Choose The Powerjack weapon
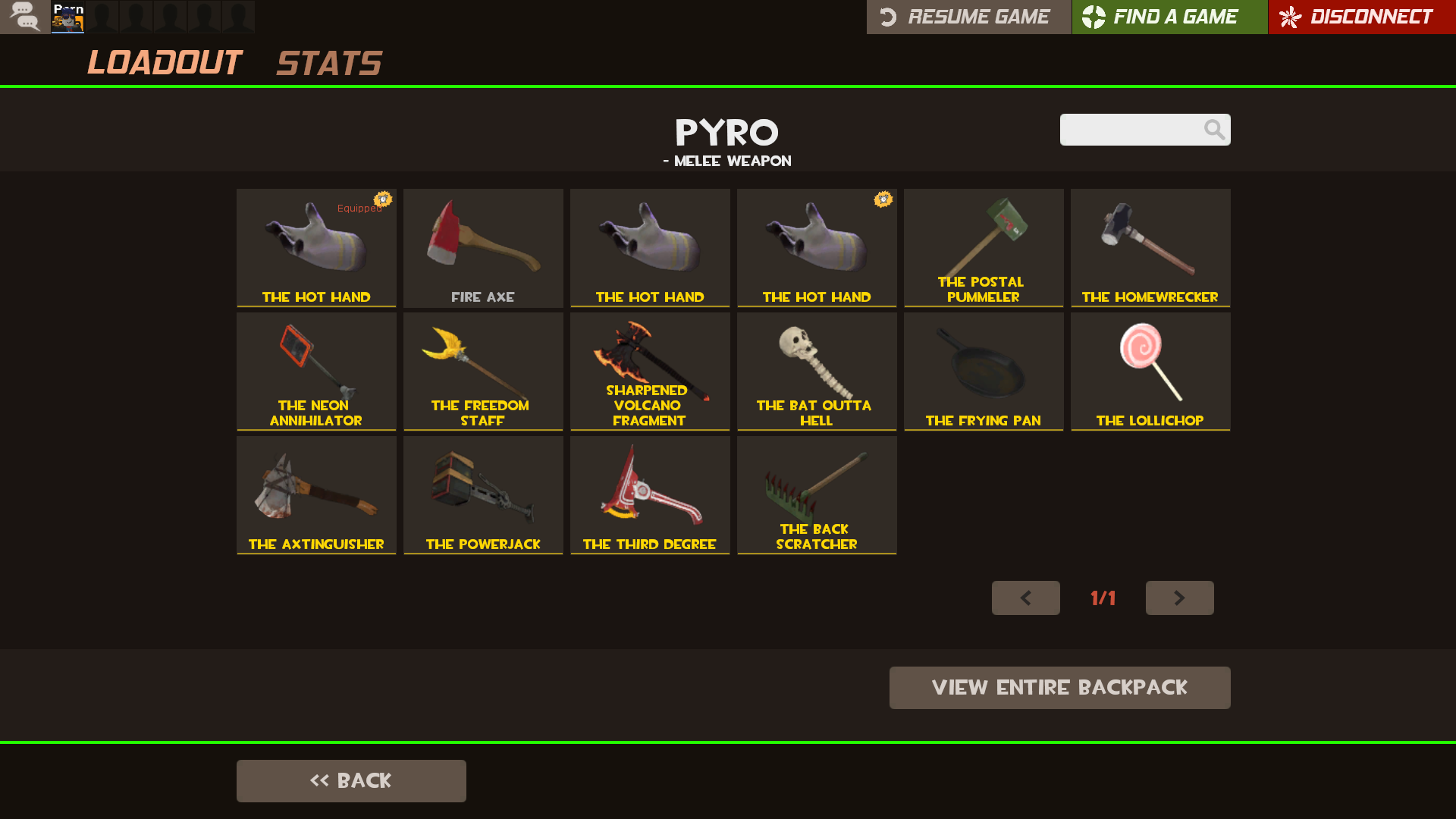The height and width of the screenshot is (819, 1456). 483,495
